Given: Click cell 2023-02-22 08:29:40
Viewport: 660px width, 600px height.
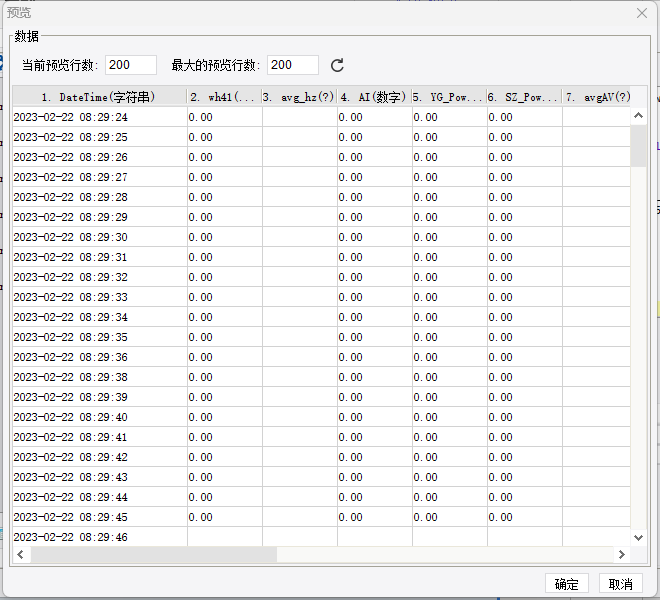Looking at the screenshot, I should coord(100,417).
